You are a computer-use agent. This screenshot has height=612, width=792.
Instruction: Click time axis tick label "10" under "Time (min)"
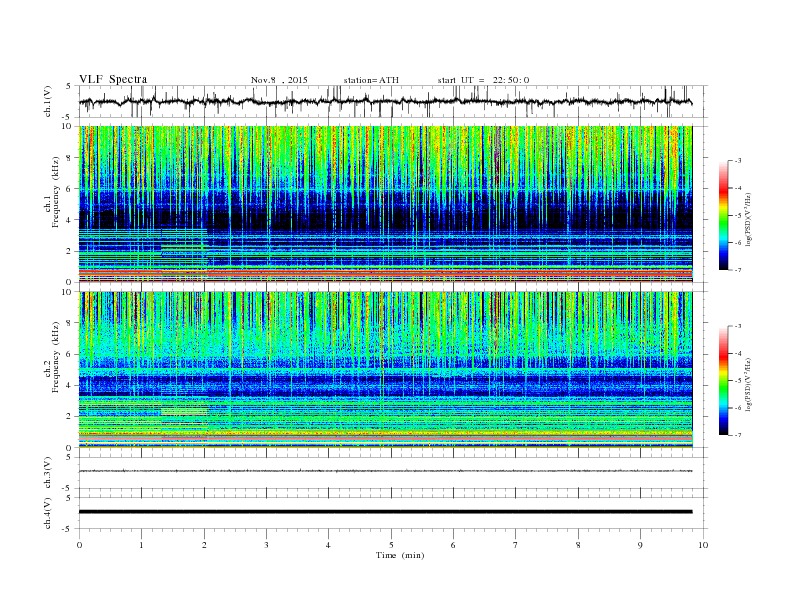(x=703, y=545)
